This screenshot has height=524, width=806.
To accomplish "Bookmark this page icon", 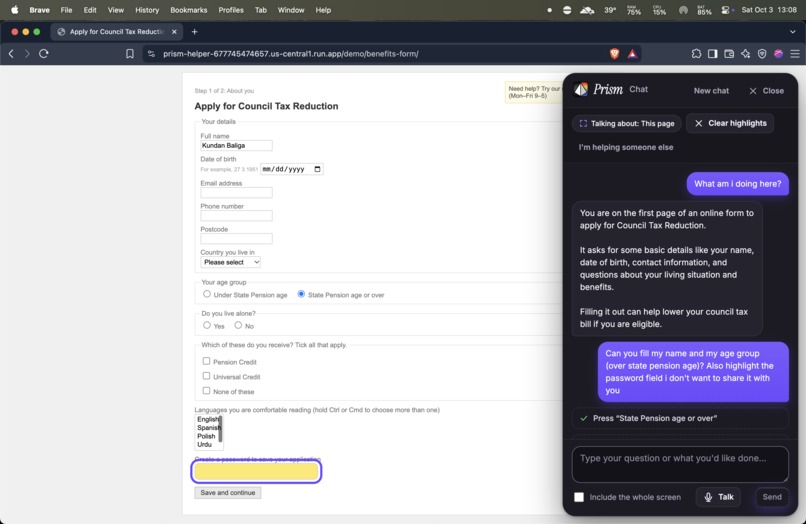I will tap(130, 53).
